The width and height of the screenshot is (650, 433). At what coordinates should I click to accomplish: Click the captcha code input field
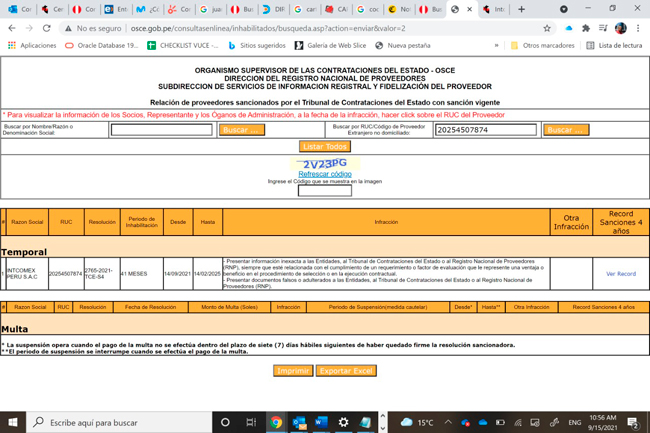325,190
